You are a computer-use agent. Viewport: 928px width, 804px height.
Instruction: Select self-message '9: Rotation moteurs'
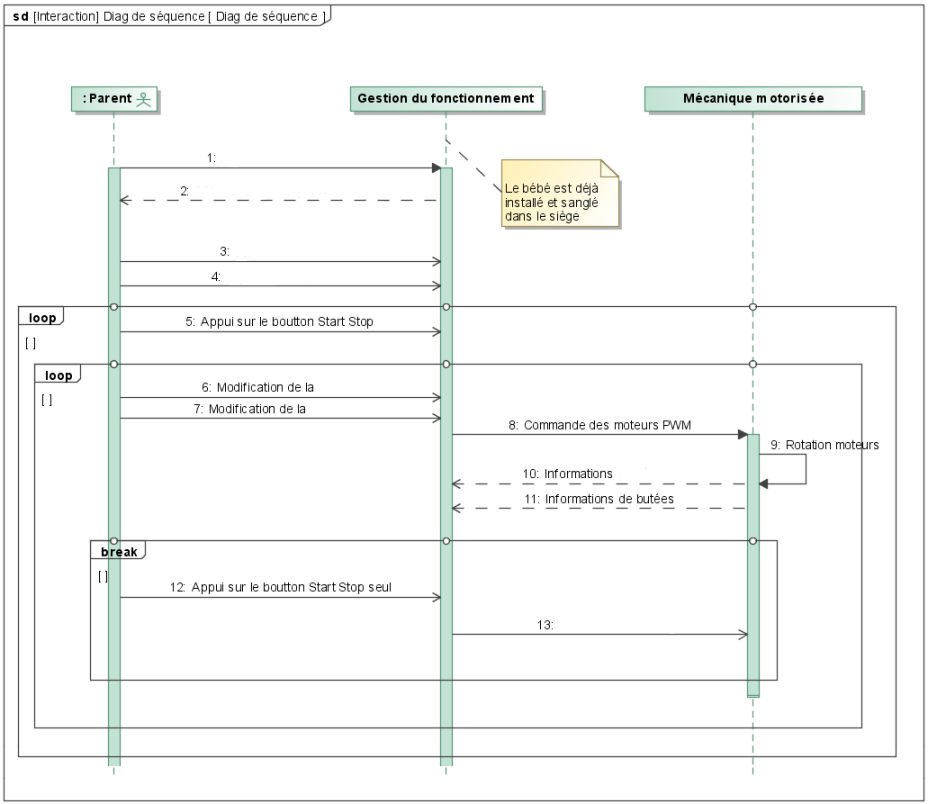tap(824, 445)
